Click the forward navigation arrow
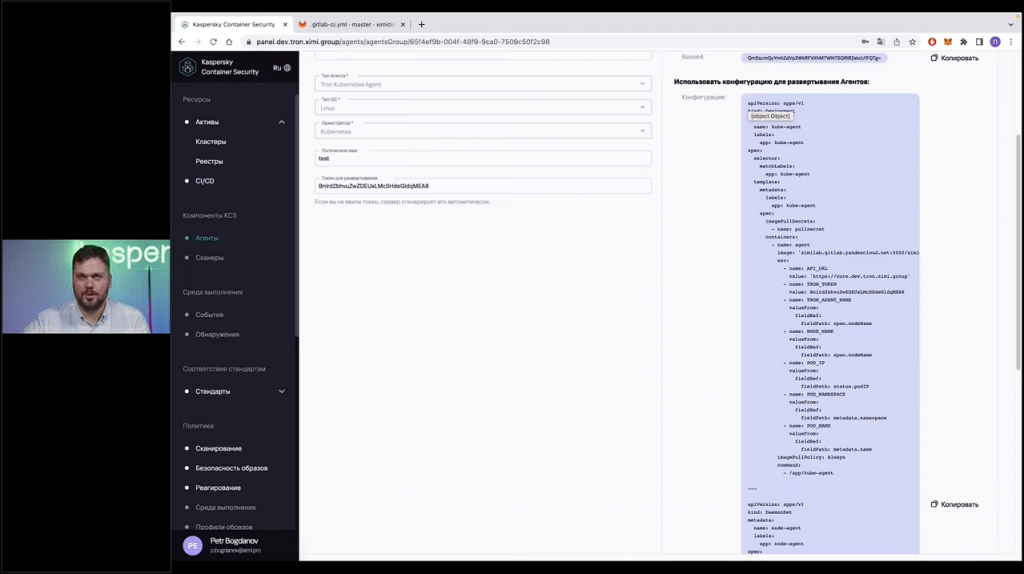1024x574 pixels. (x=197, y=42)
